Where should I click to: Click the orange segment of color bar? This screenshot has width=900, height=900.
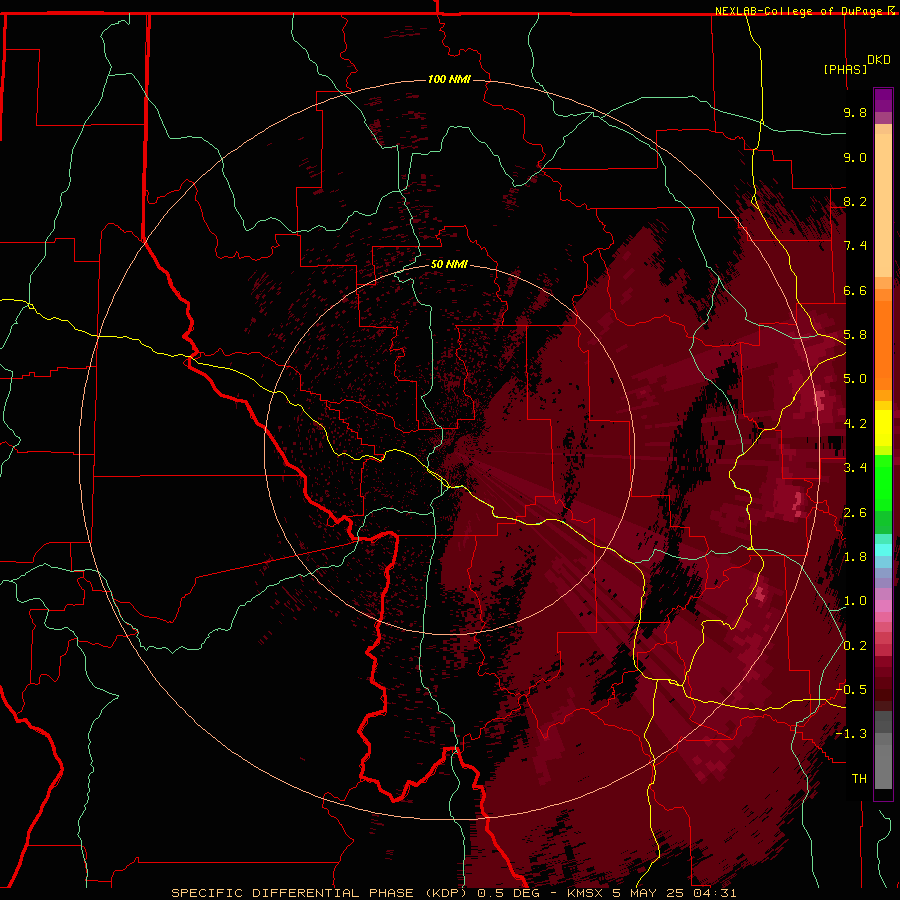[883, 344]
